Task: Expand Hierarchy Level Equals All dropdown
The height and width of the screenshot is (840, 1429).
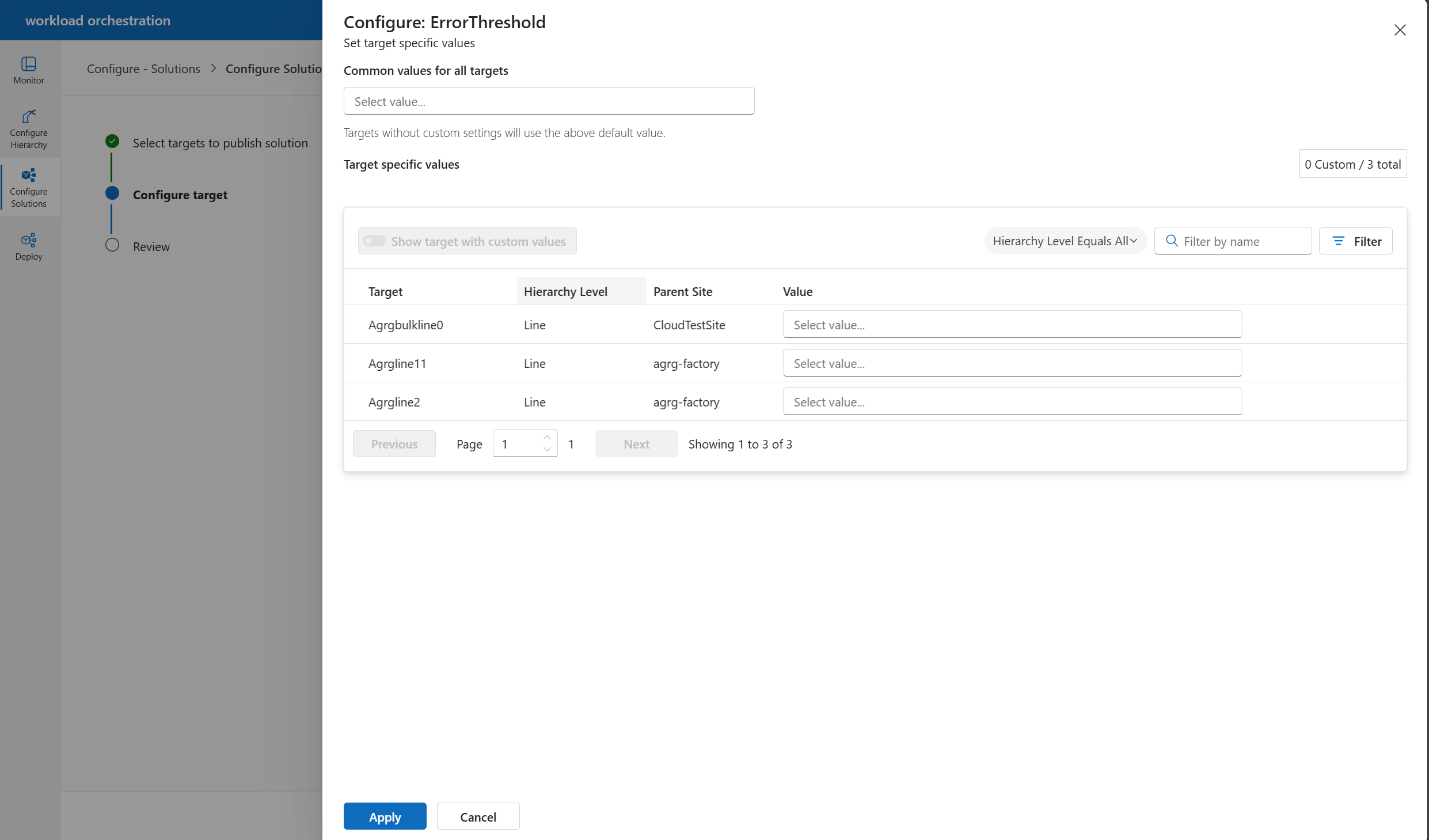Action: pyautogui.click(x=1065, y=241)
